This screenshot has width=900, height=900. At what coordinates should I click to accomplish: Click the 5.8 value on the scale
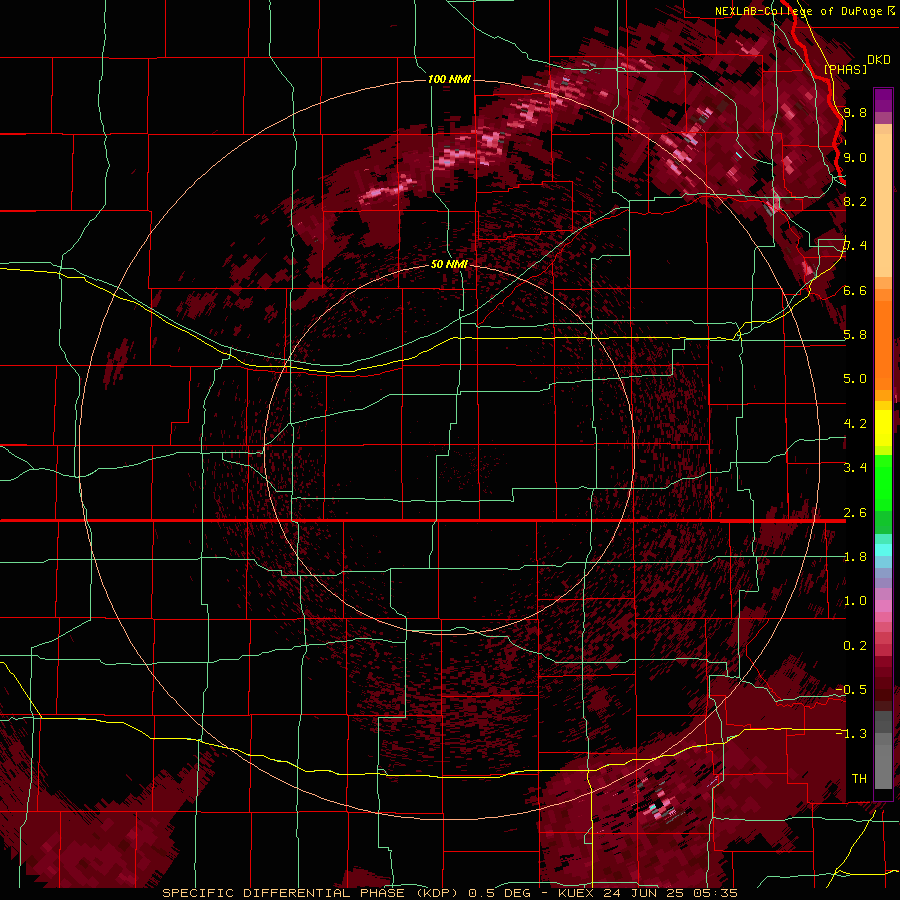tap(855, 335)
